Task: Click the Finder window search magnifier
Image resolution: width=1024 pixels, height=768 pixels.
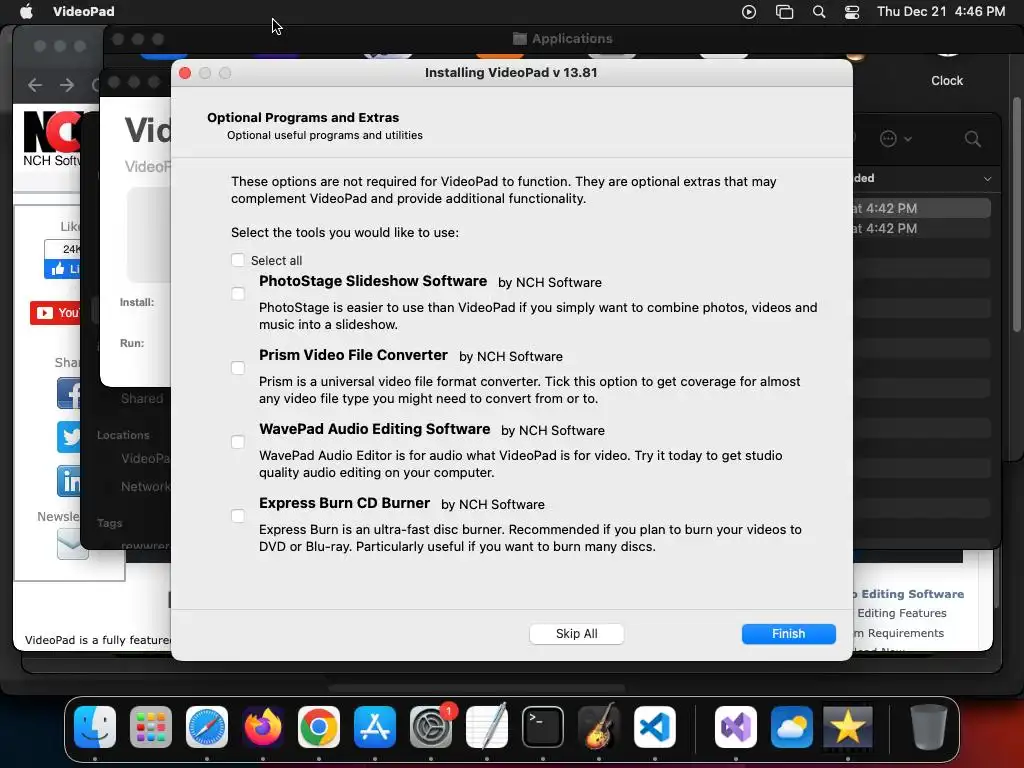Action: (x=972, y=138)
